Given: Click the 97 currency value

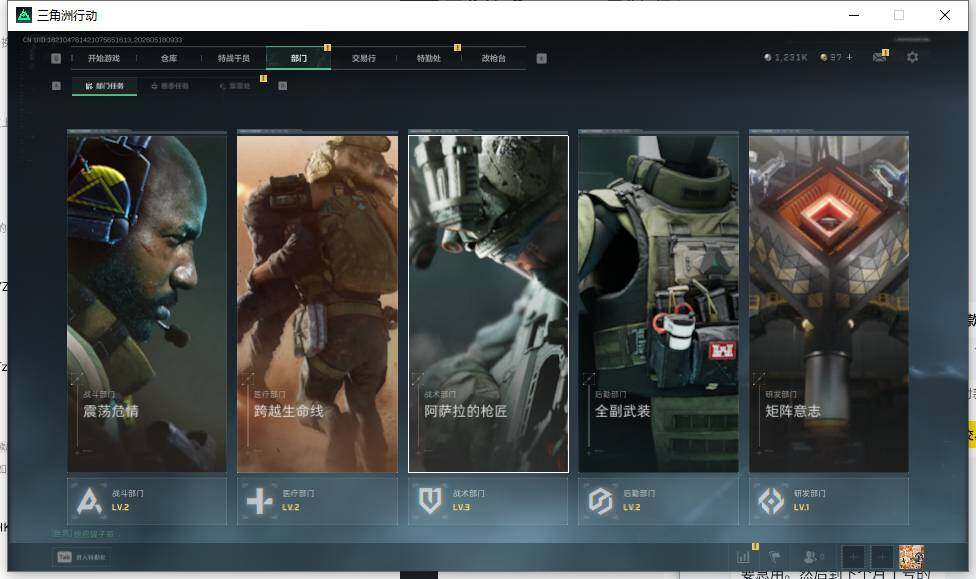Looking at the screenshot, I should [x=835, y=57].
